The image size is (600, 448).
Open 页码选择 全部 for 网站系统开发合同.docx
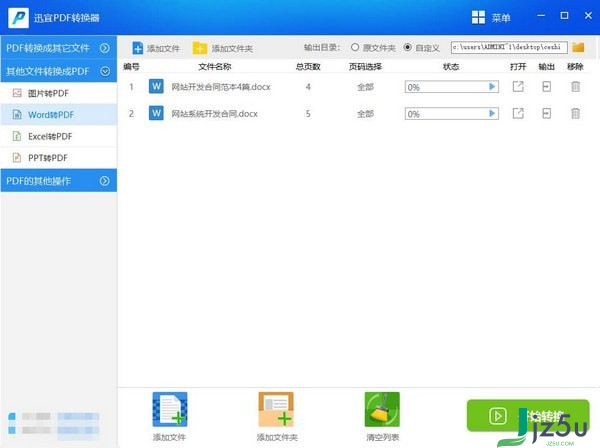click(x=365, y=114)
